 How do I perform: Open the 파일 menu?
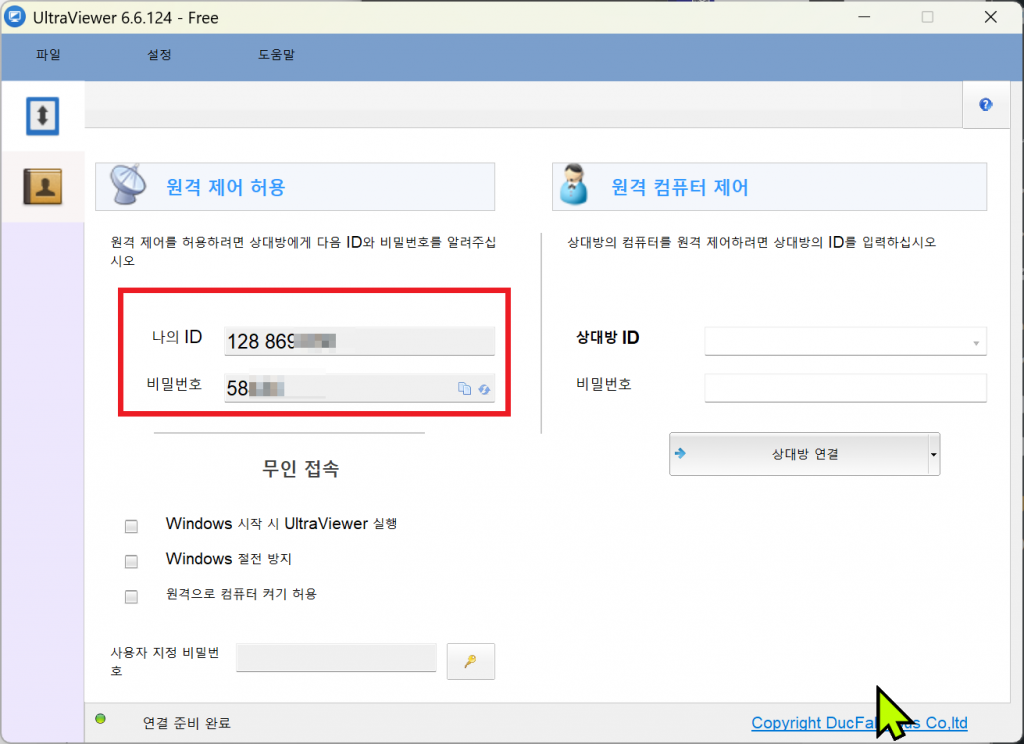(48, 55)
